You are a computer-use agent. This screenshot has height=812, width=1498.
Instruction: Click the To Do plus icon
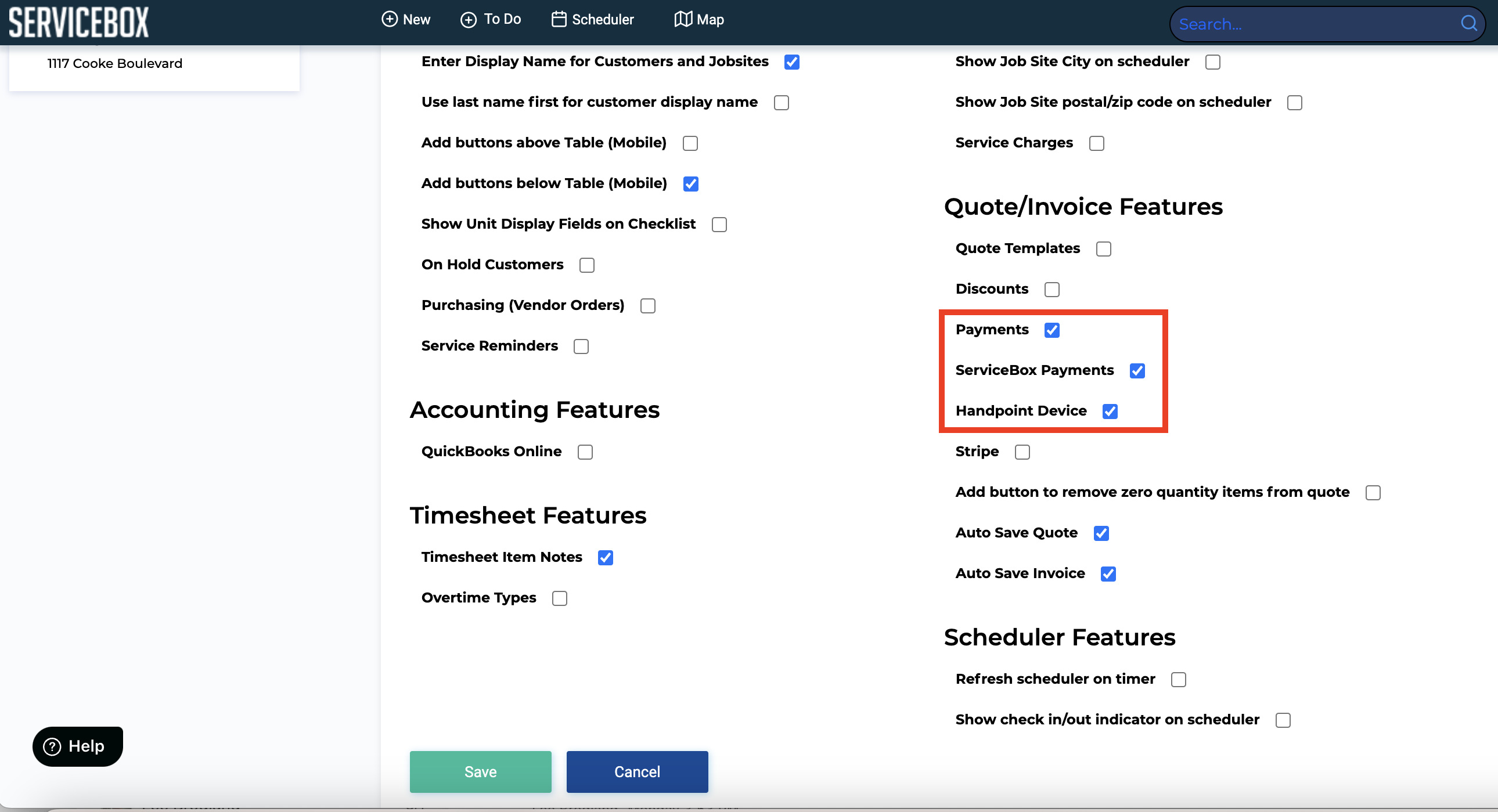468,20
